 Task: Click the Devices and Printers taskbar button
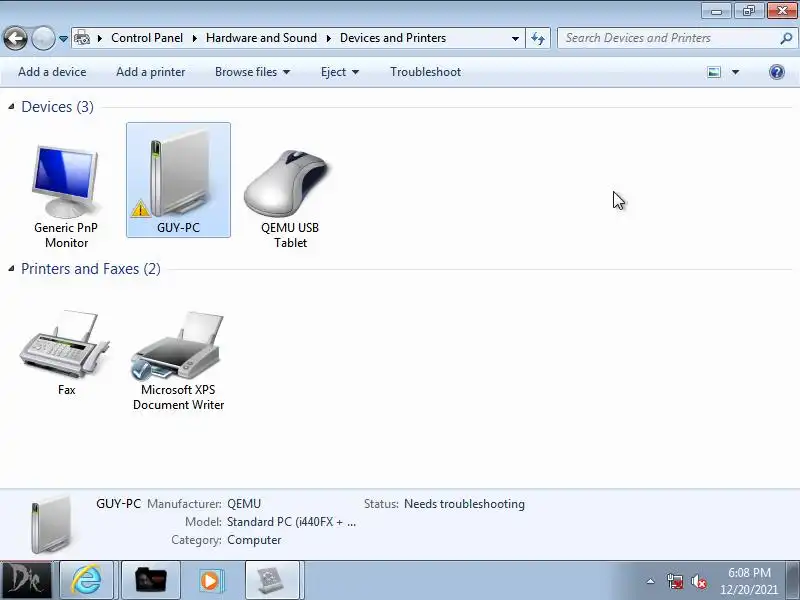click(272, 580)
